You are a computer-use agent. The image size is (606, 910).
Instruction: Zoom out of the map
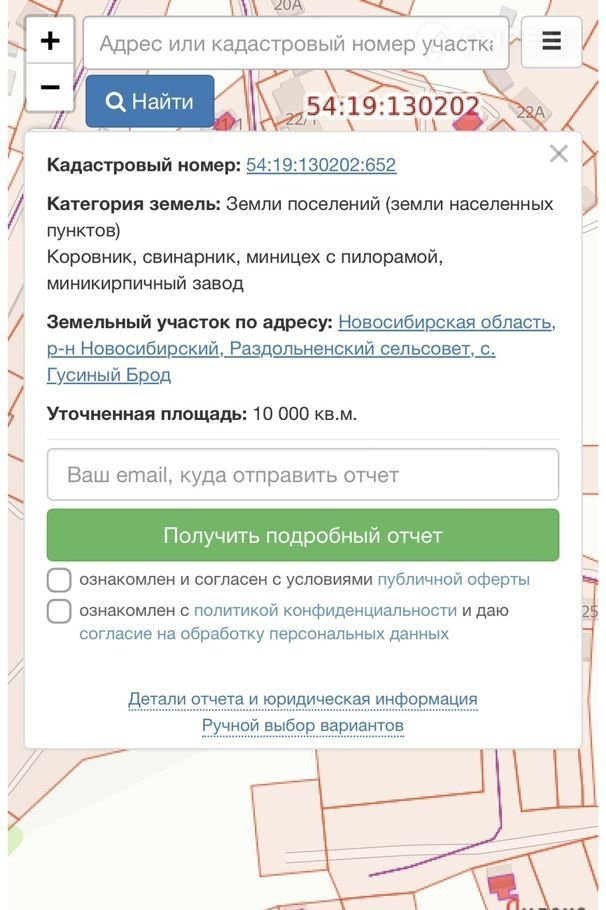click(49, 88)
